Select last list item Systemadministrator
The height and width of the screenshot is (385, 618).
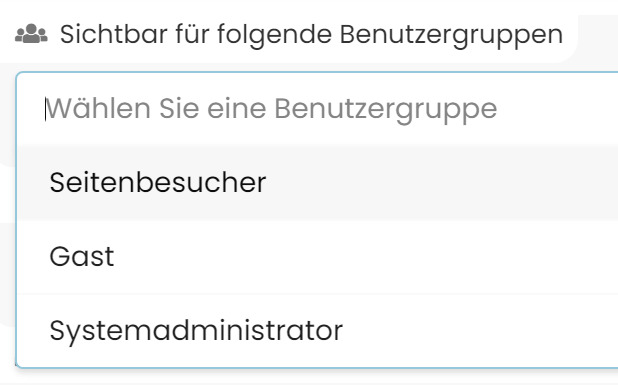coord(318,330)
